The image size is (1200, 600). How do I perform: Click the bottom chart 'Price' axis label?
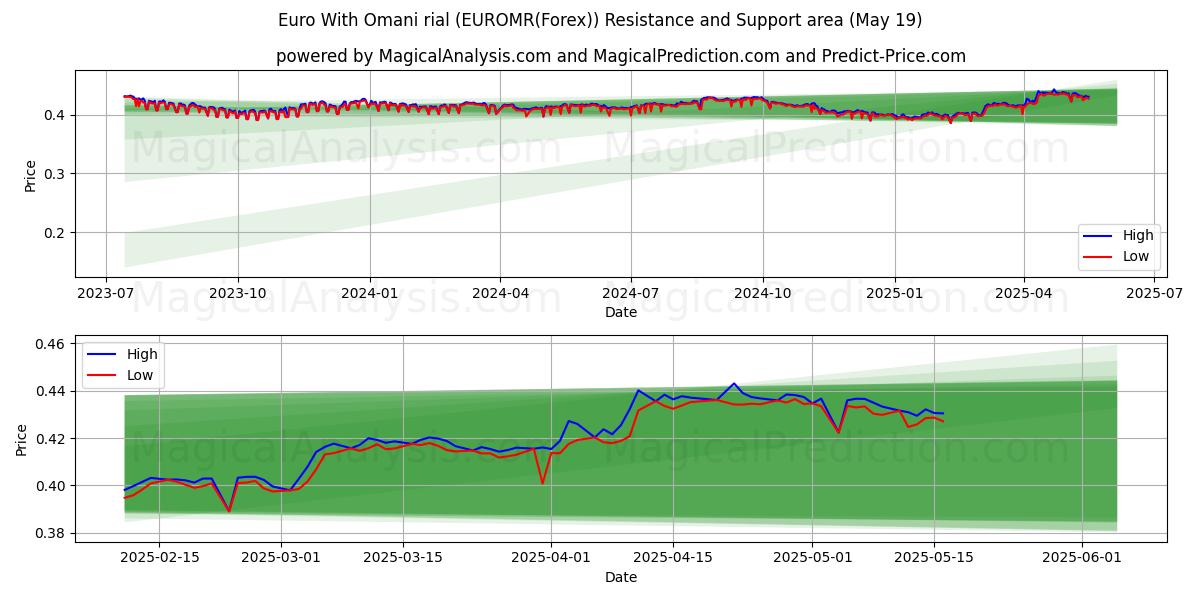(x=22, y=439)
